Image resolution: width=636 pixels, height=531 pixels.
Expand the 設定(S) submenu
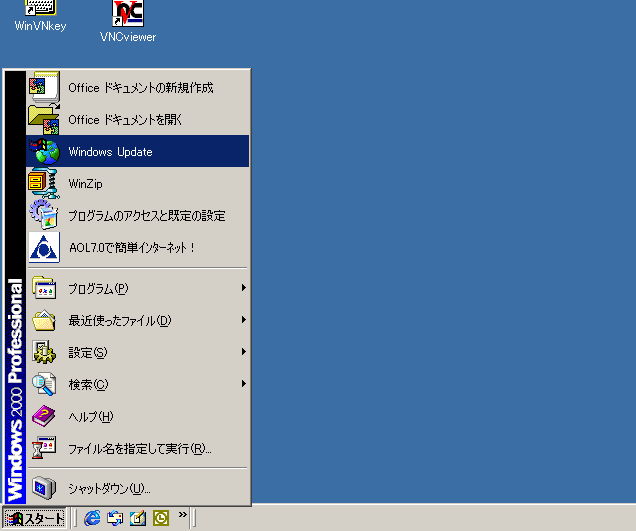pos(138,353)
